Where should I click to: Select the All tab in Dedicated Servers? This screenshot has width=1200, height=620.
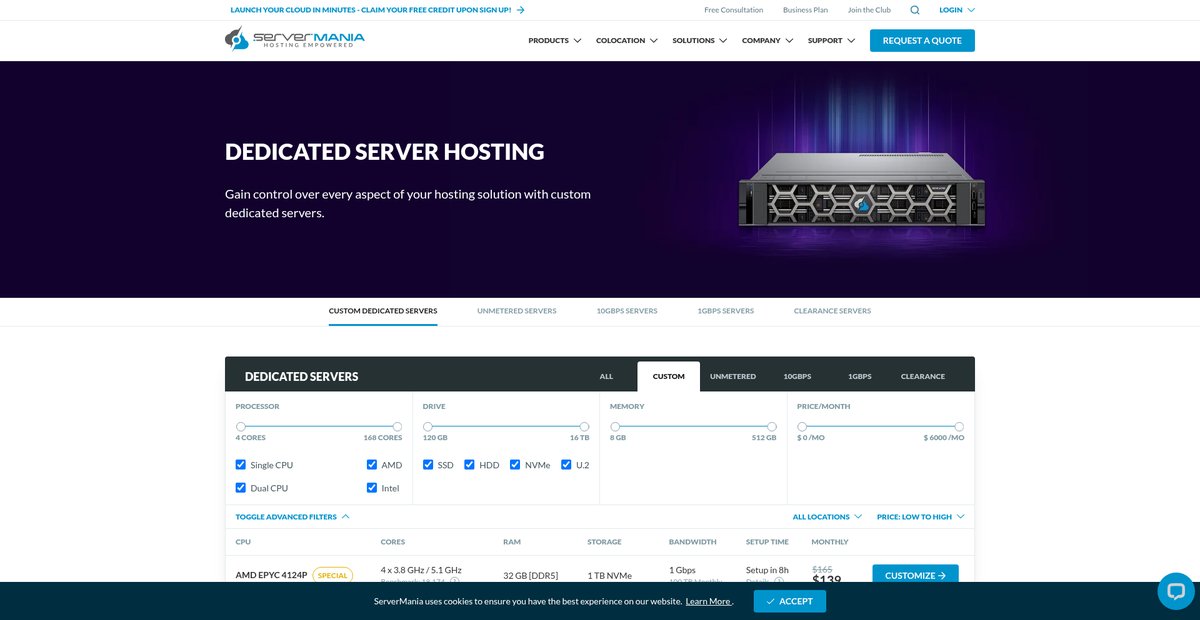point(606,377)
